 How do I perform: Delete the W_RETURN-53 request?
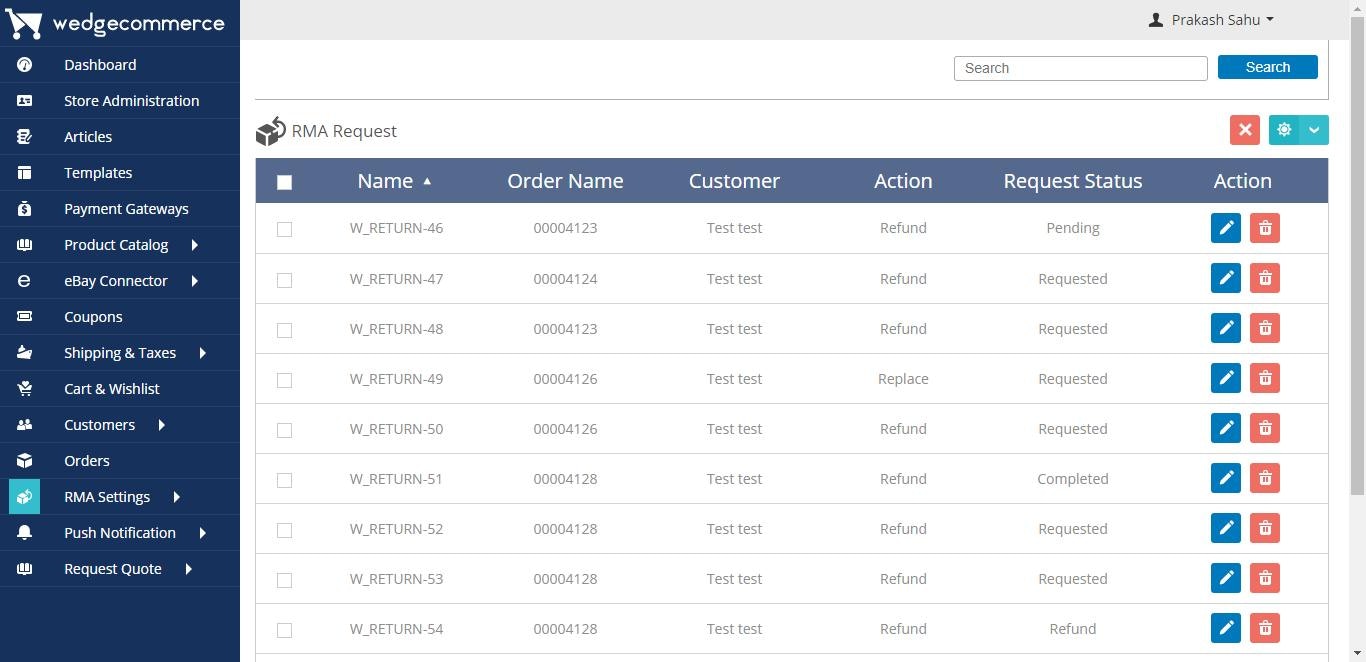pyautogui.click(x=1265, y=578)
